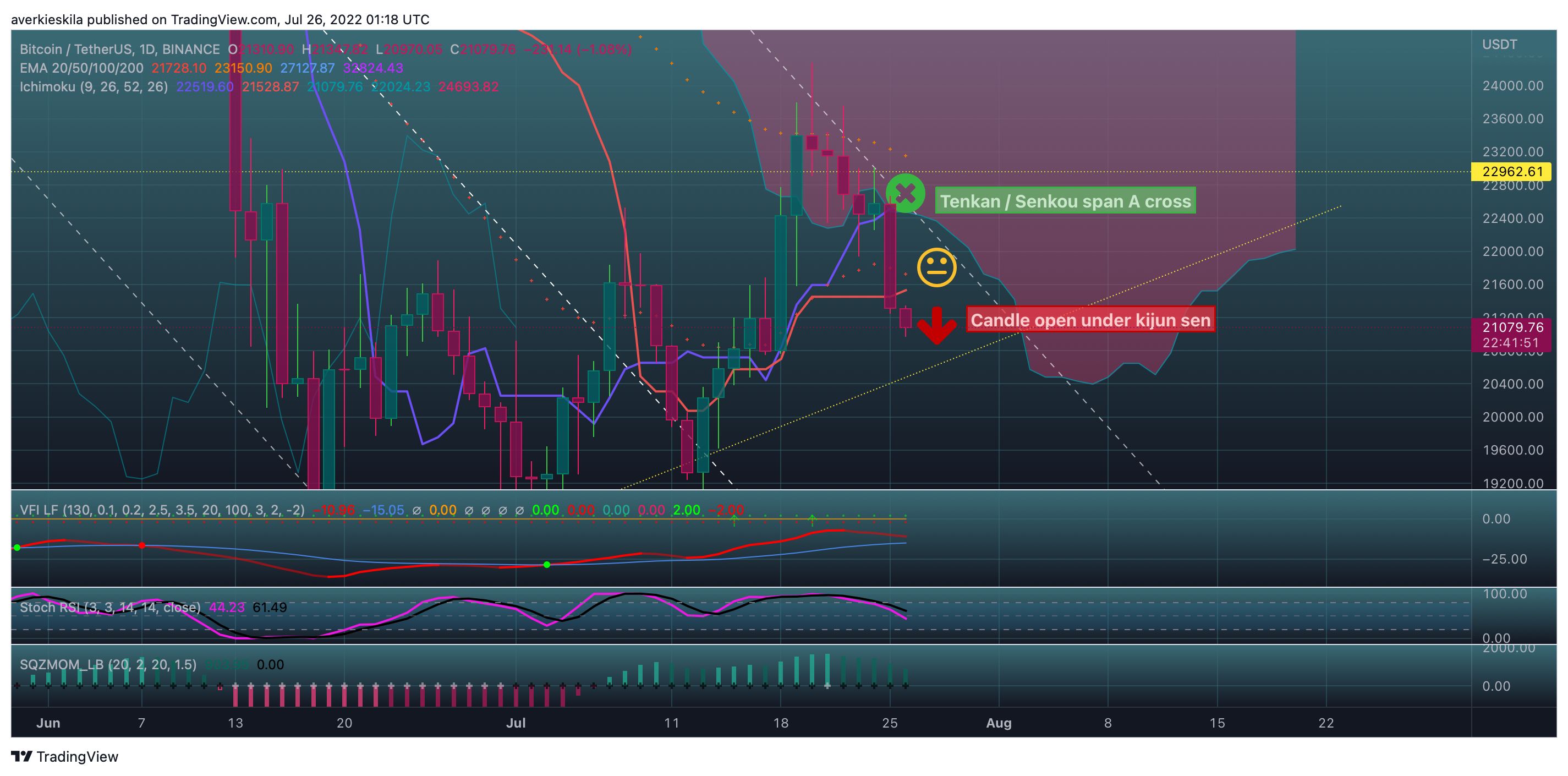Click the yellow neutral face emoji
This screenshot has width=1568, height=776.
pos(937,267)
